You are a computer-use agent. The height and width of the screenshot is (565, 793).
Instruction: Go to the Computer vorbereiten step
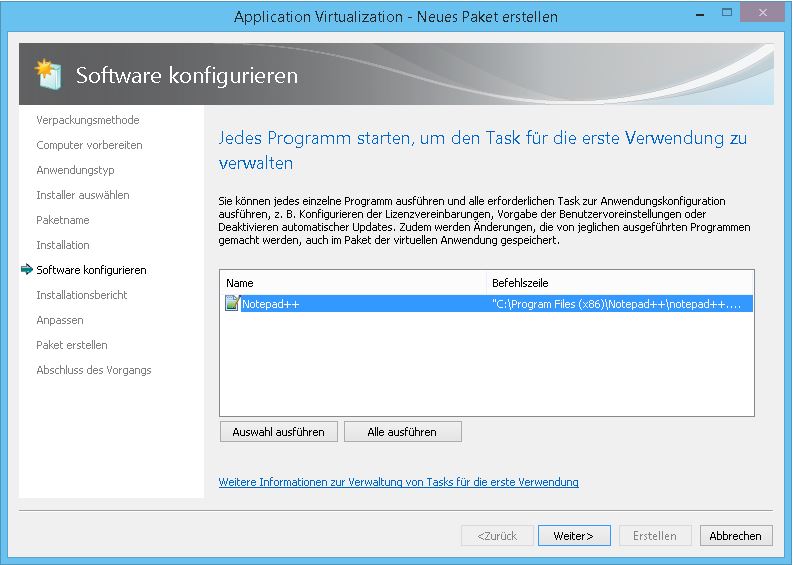[x=89, y=145]
